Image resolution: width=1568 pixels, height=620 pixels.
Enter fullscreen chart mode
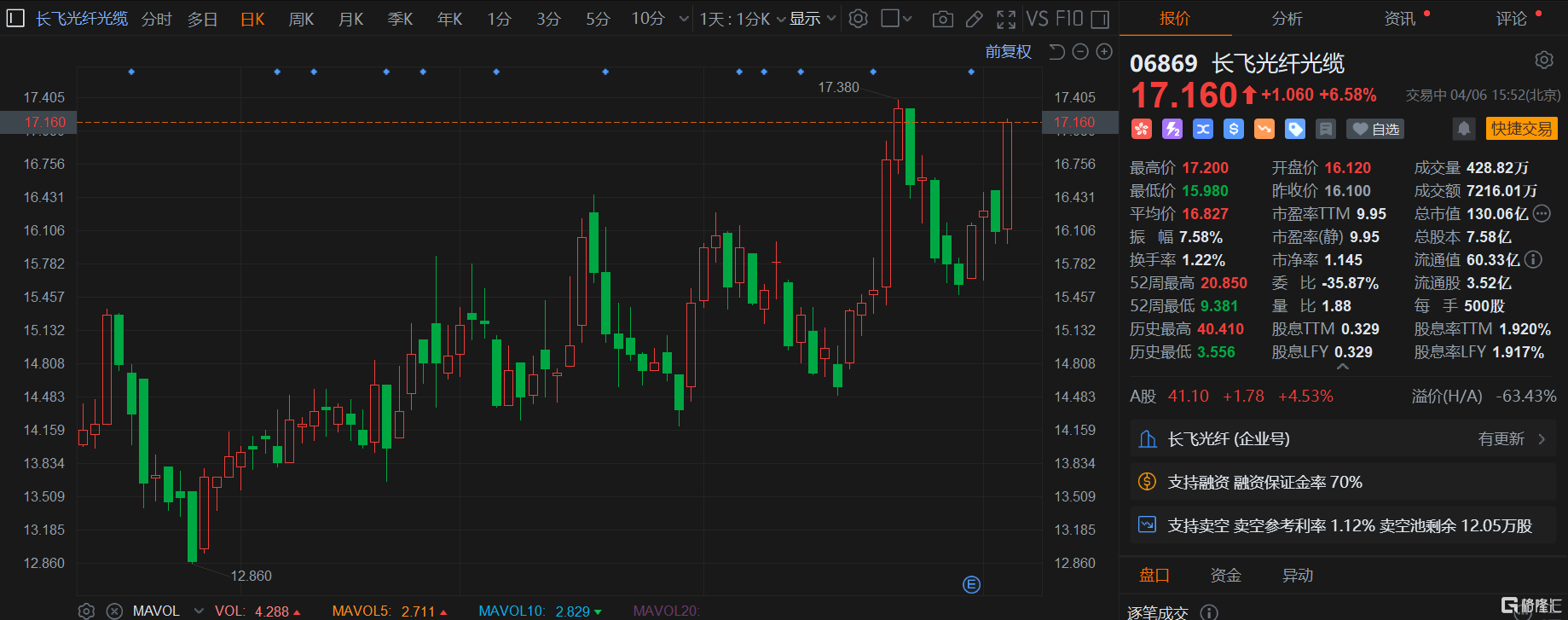coord(1006,19)
